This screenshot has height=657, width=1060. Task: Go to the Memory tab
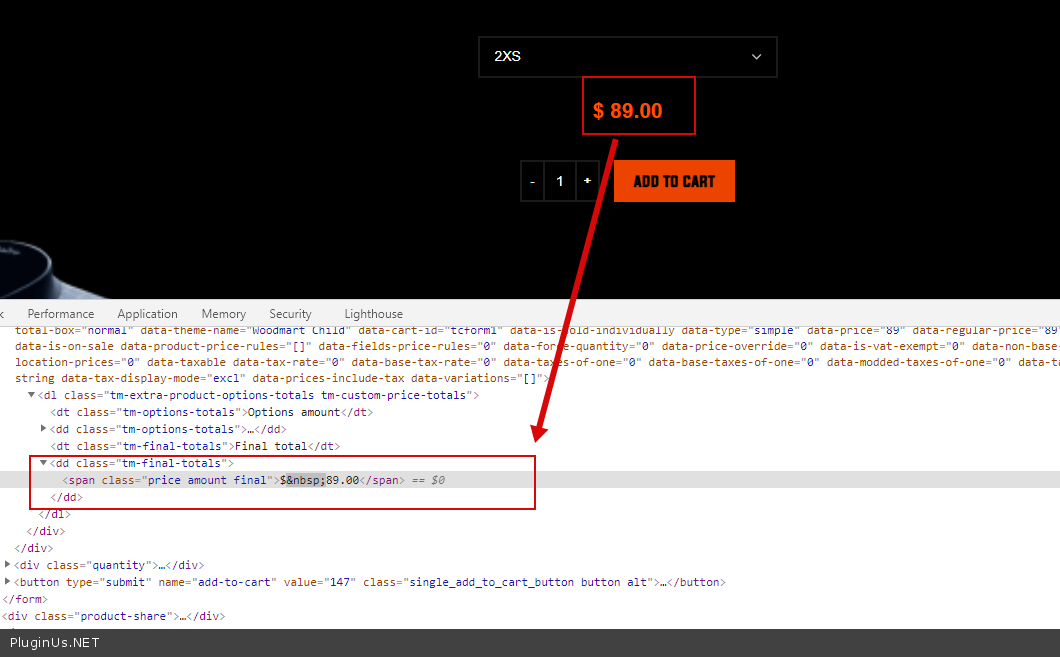tap(223, 314)
